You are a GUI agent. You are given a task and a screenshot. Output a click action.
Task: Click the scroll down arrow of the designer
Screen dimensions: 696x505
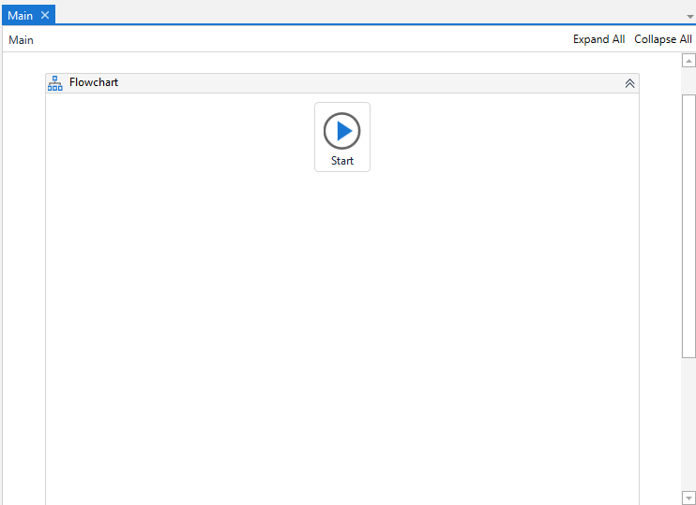(x=688, y=497)
